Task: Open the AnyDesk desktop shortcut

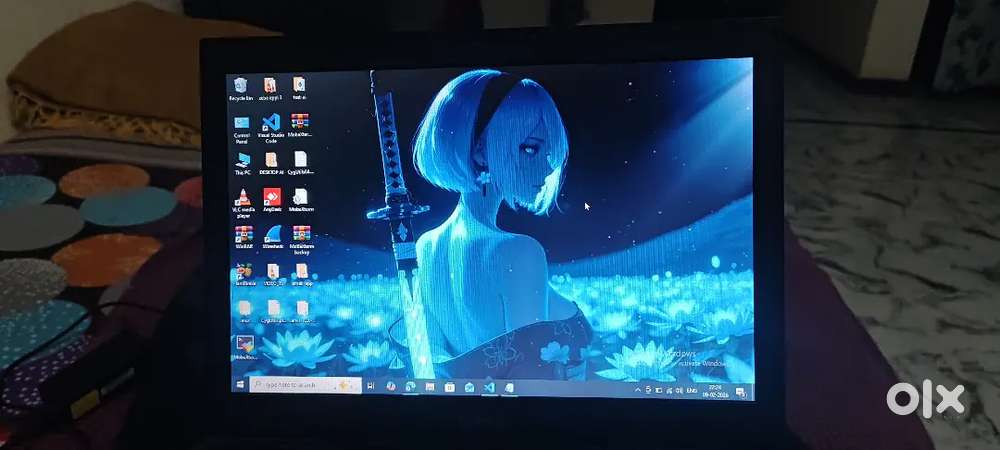Action: coord(271,197)
